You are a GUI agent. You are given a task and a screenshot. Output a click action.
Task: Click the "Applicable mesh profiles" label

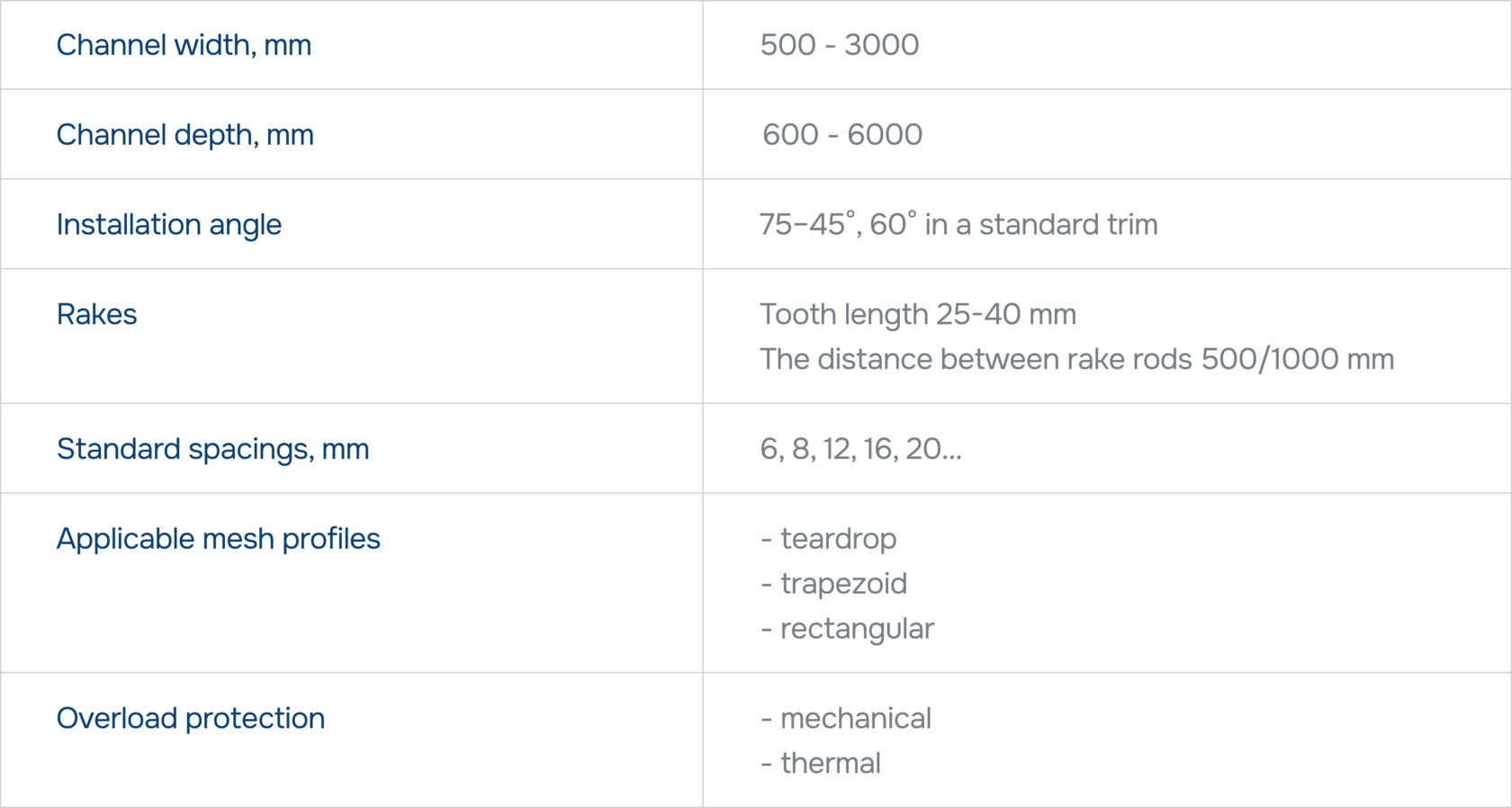[218, 539]
